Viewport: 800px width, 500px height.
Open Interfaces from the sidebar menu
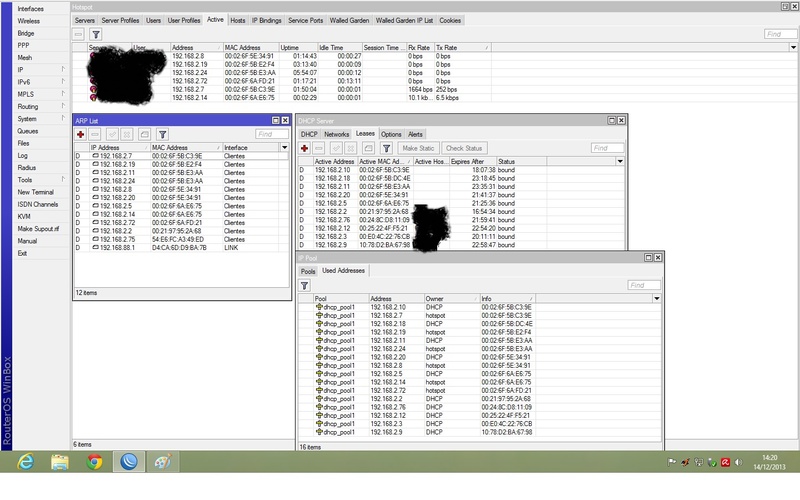tap(31, 9)
